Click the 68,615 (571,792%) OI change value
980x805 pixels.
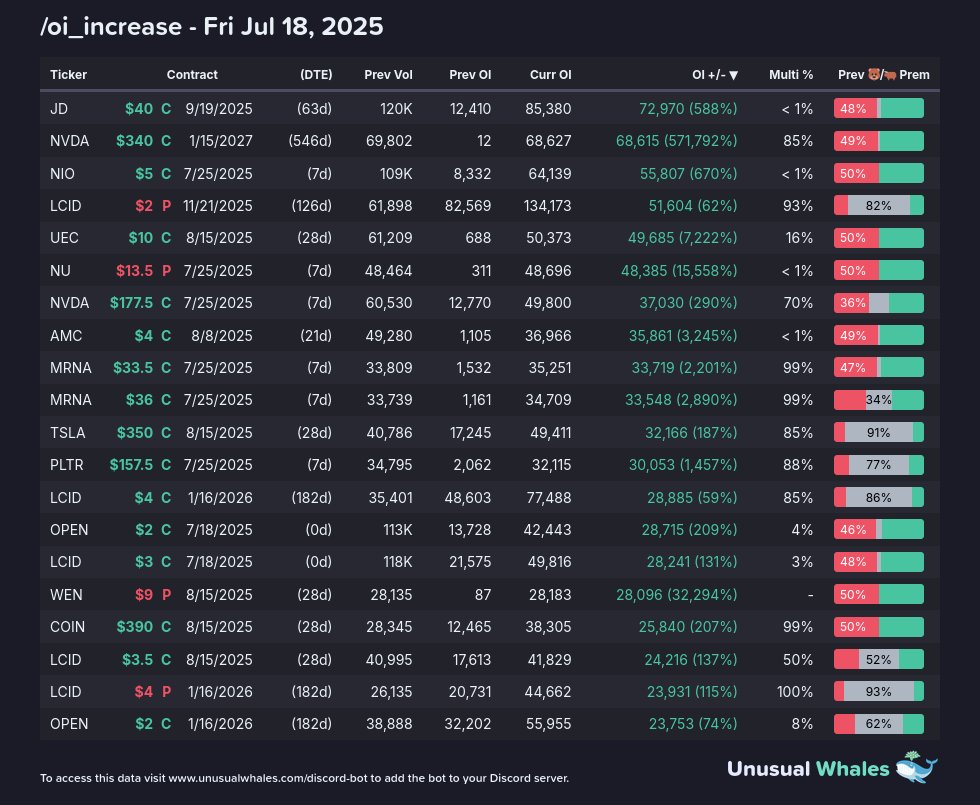pyautogui.click(x=677, y=141)
